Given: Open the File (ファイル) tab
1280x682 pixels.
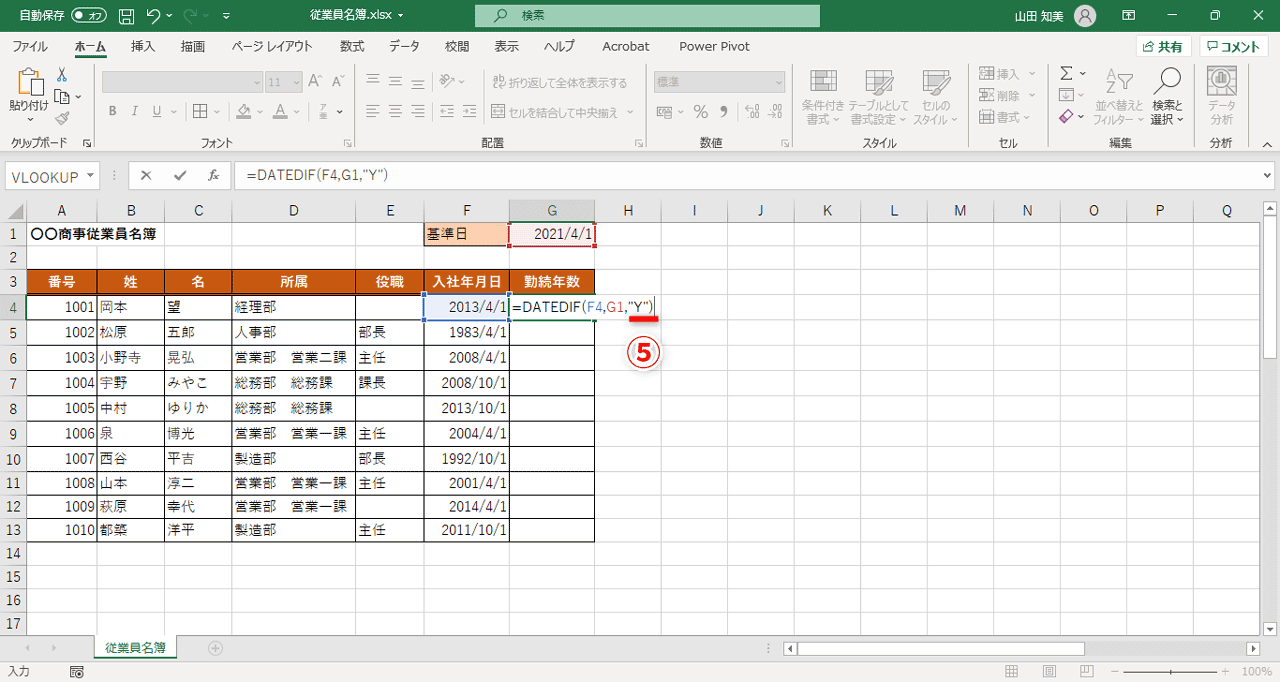Looking at the screenshot, I should click(30, 46).
